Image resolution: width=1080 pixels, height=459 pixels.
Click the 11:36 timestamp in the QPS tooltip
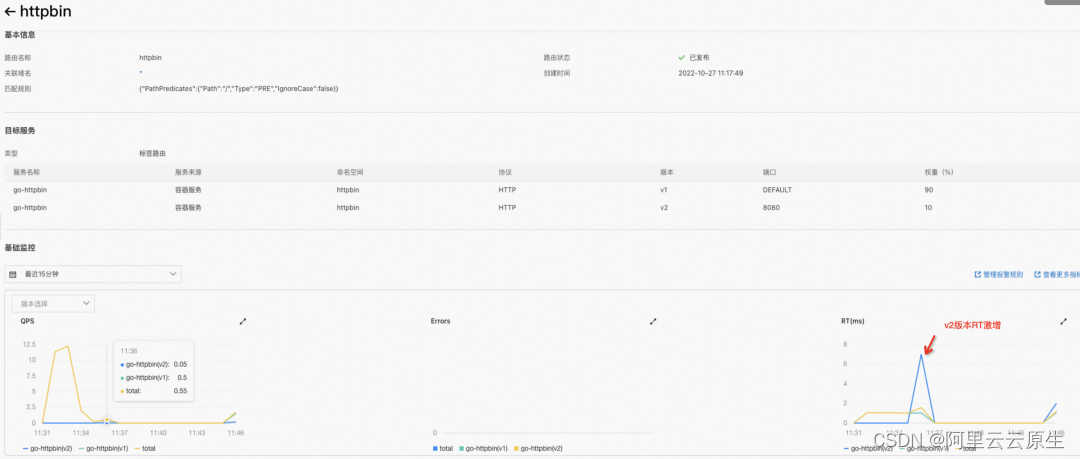(x=128, y=350)
